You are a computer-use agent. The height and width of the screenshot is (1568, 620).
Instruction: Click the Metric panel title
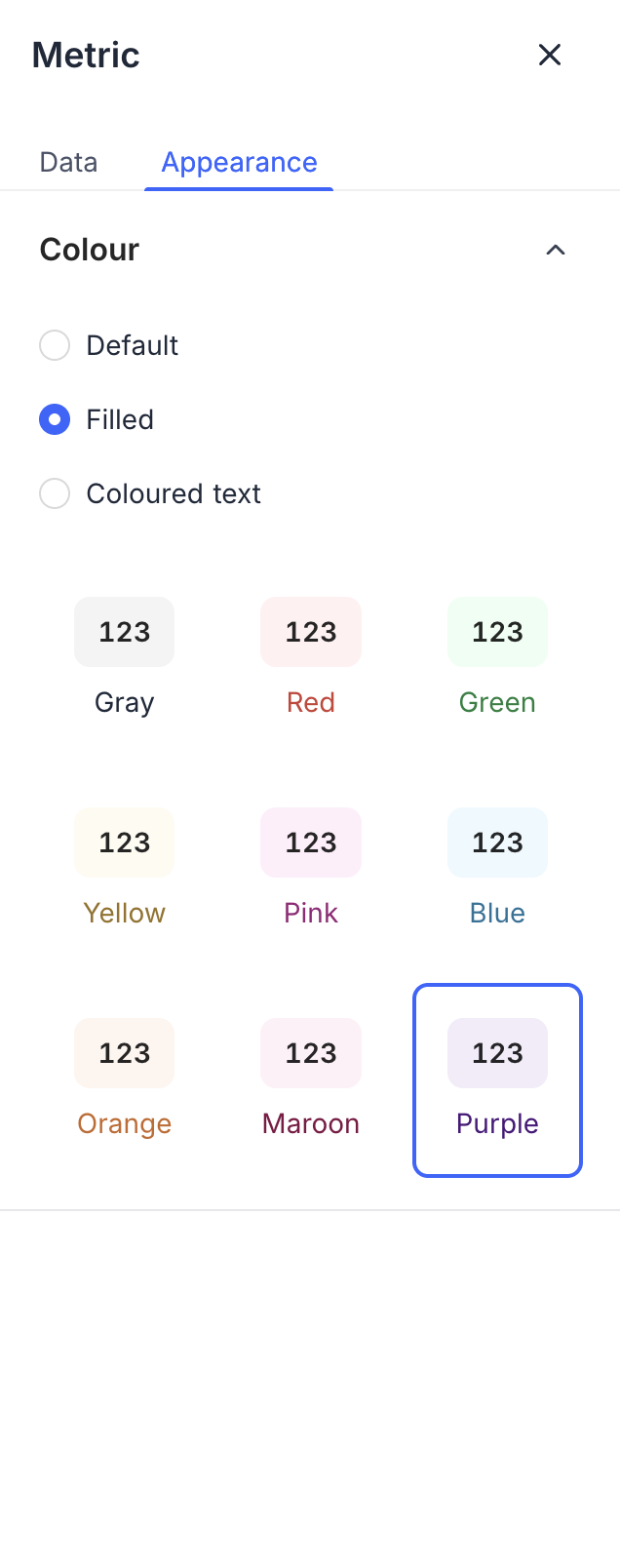click(x=85, y=55)
